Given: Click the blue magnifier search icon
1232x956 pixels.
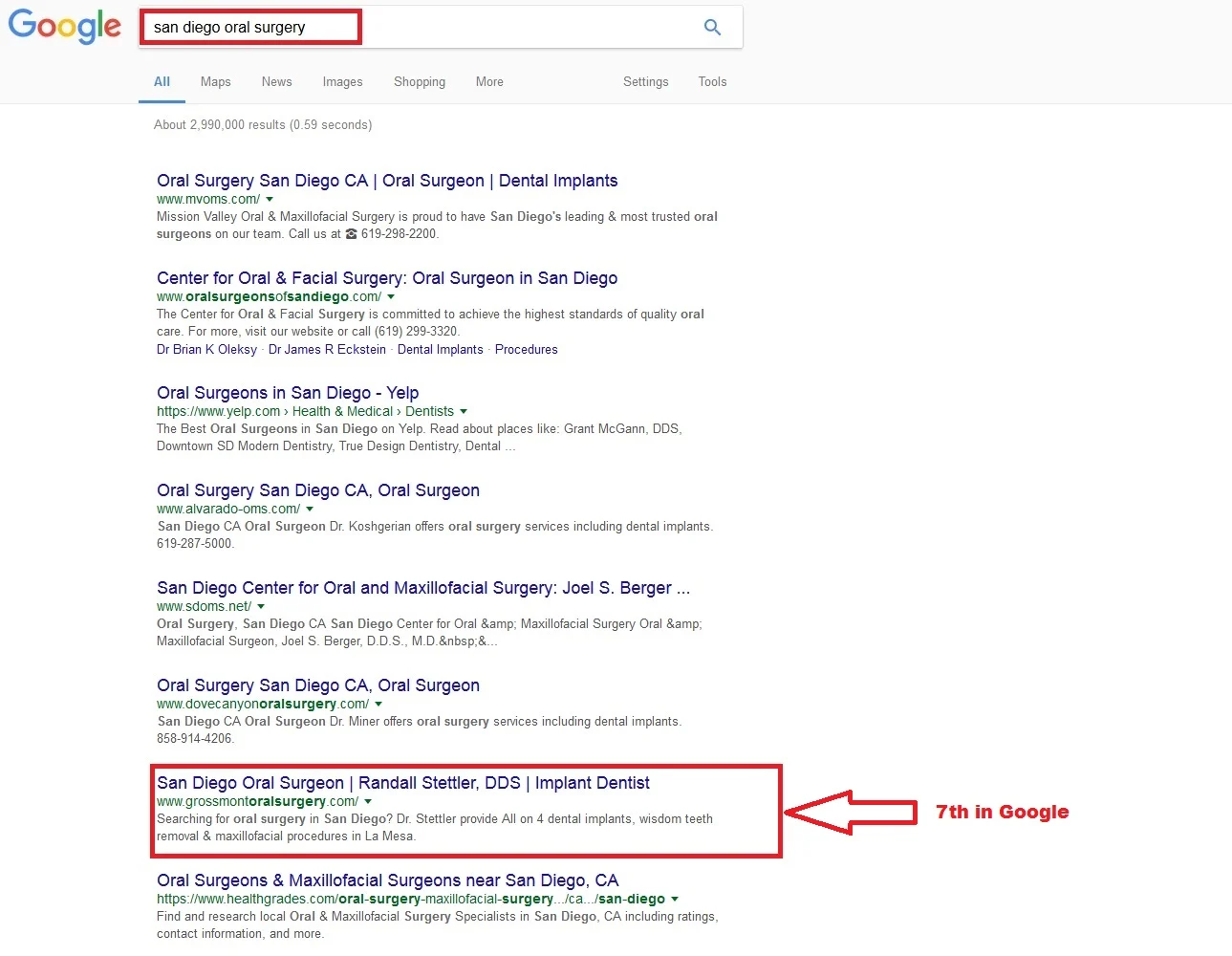Looking at the screenshot, I should pos(712,27).
